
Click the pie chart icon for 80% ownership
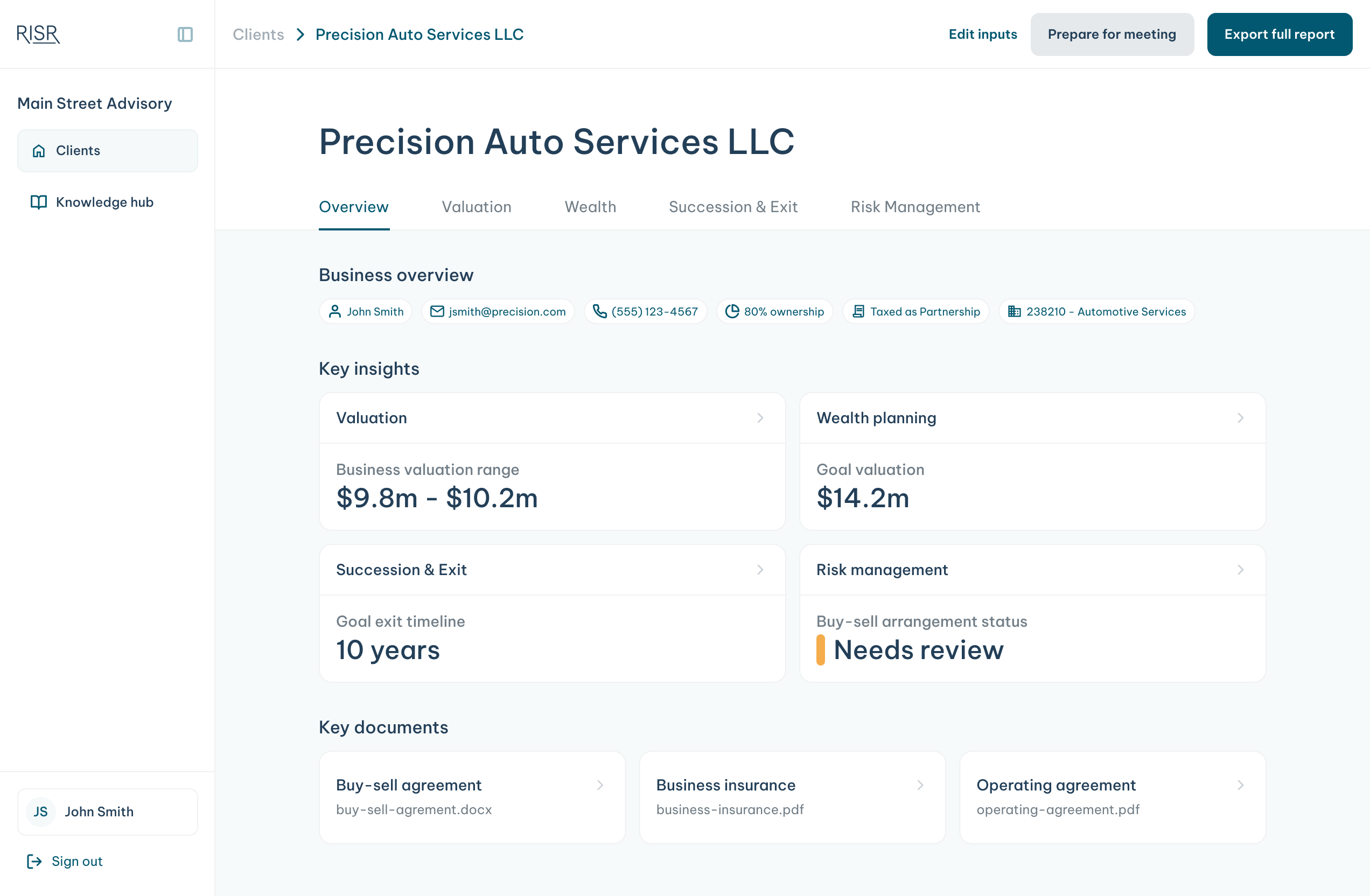point(732,311)
